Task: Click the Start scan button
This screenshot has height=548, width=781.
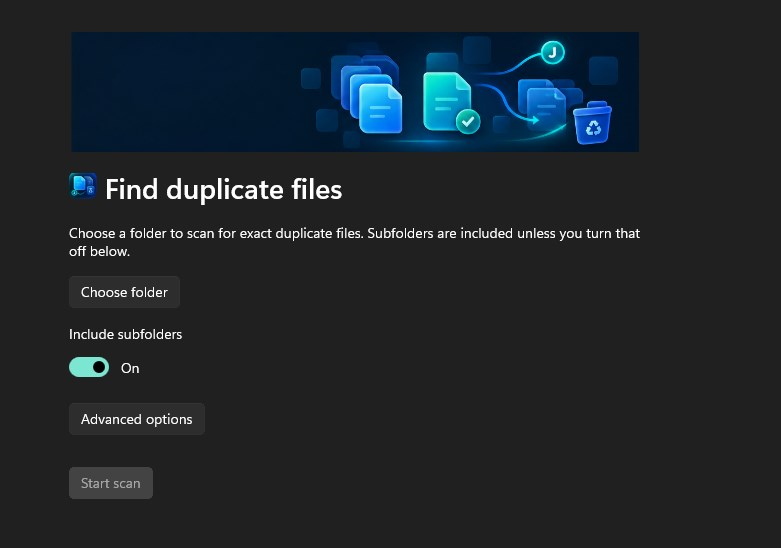Action: (x=111, y=483)
